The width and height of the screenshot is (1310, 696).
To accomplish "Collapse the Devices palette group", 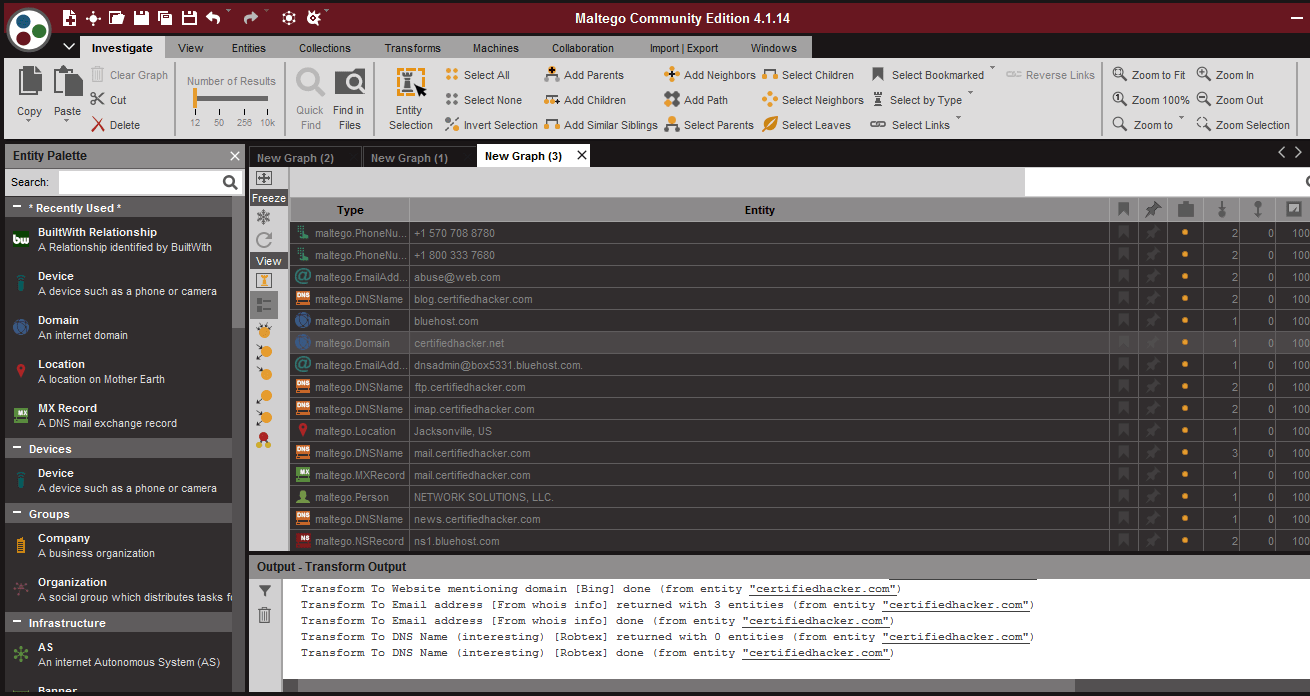I will (x=17, y=449).
